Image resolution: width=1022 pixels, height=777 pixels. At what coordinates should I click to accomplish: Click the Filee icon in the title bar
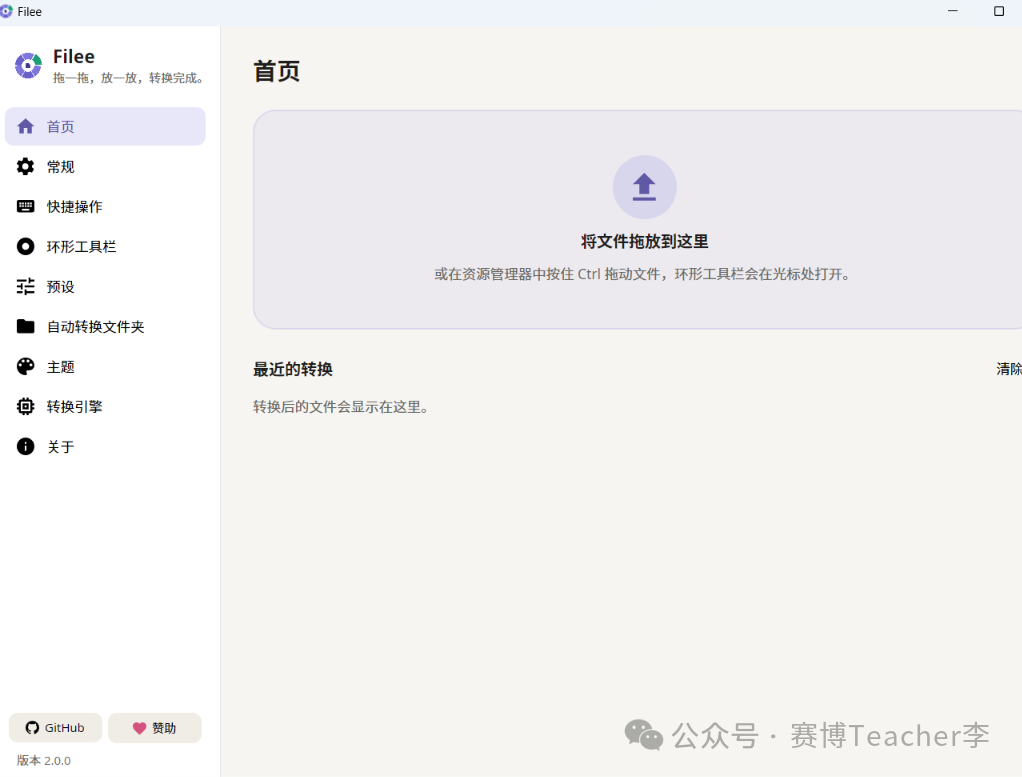coord(7,11)
